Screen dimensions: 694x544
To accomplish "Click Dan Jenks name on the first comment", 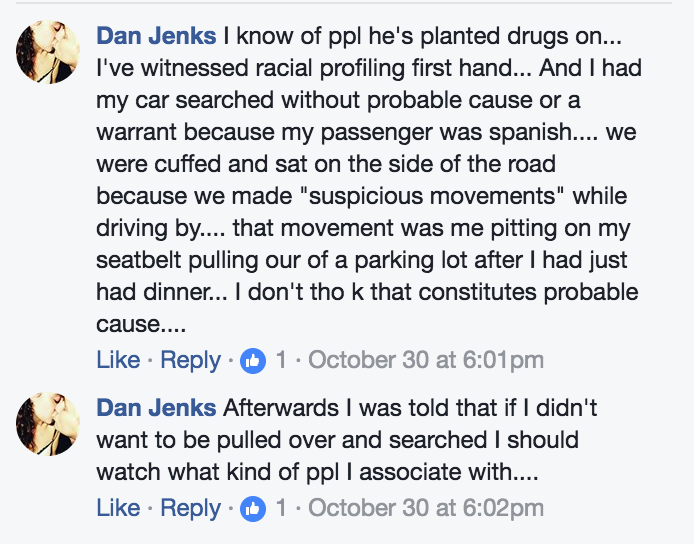I will (x=156, y=36).
